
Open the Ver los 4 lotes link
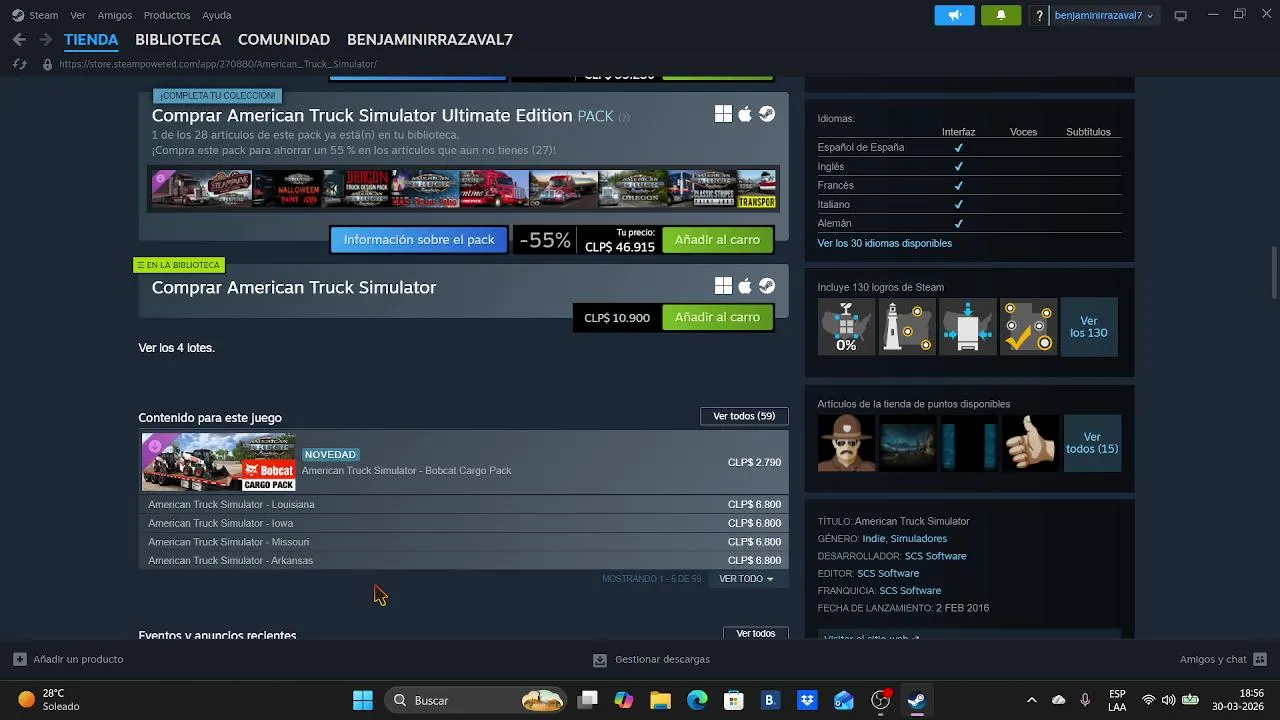click(x=176, y=348)
